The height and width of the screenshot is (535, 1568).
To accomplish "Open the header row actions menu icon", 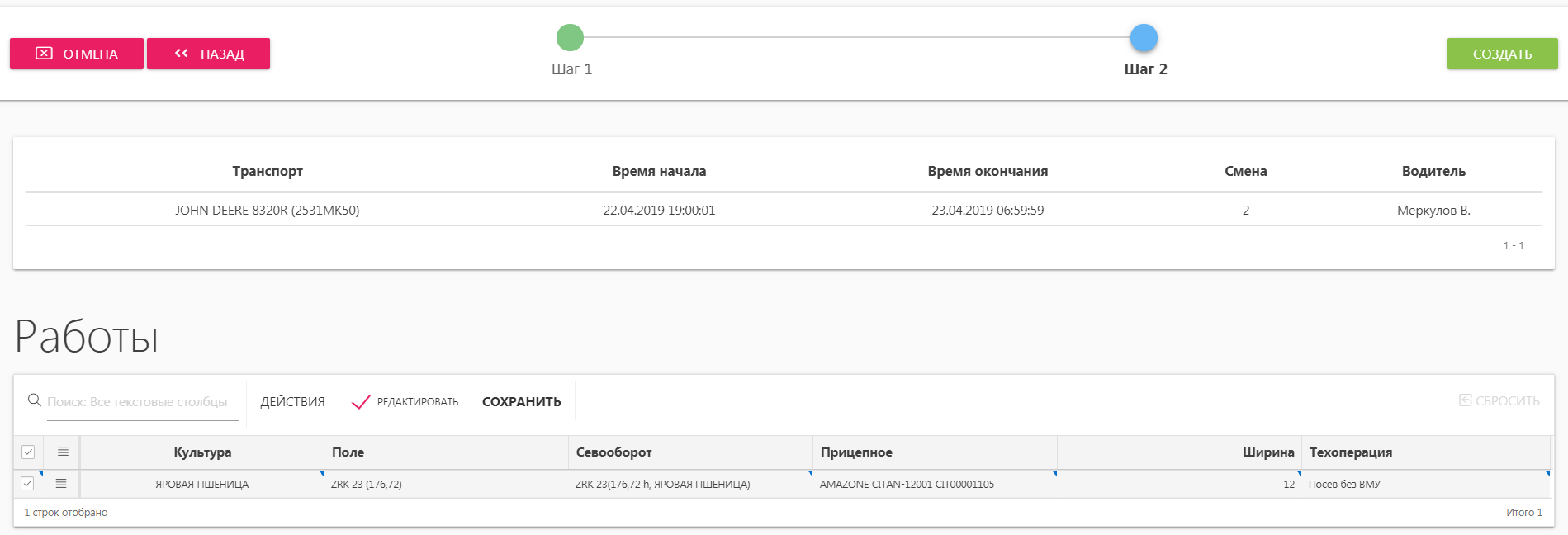I will click(x=63, y=452).
